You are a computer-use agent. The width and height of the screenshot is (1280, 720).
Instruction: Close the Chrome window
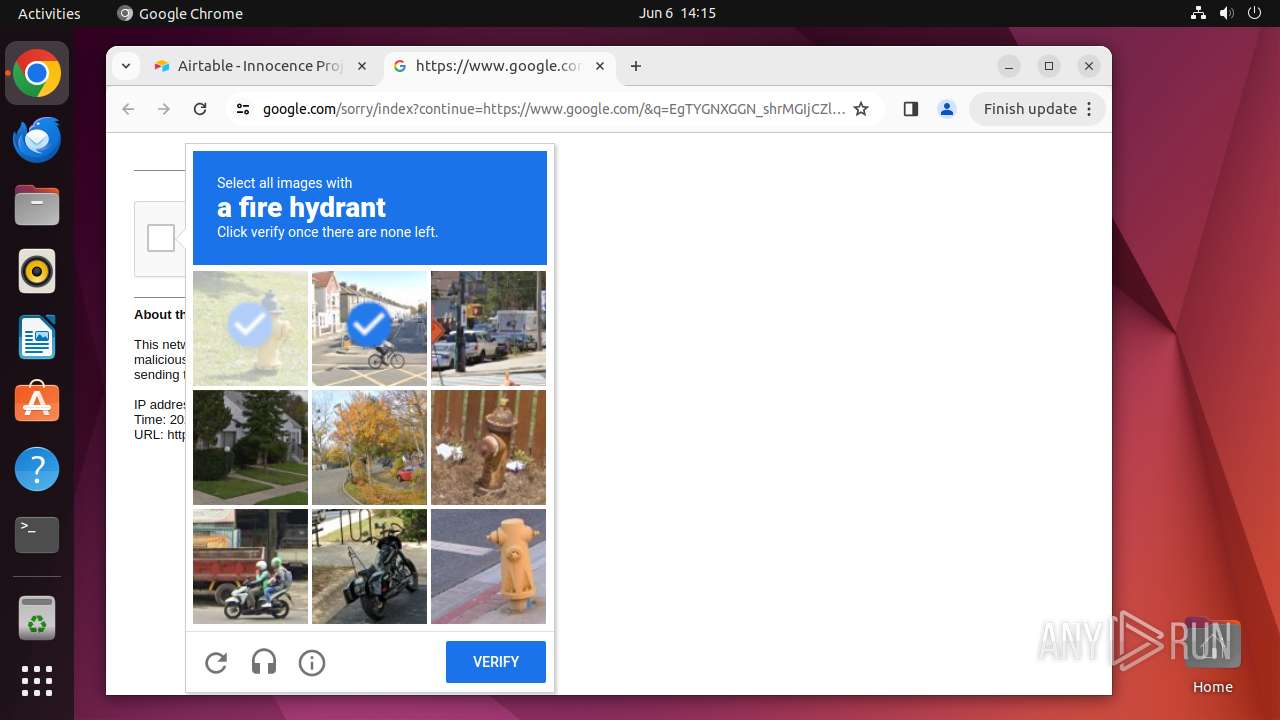click(1089, 66)
